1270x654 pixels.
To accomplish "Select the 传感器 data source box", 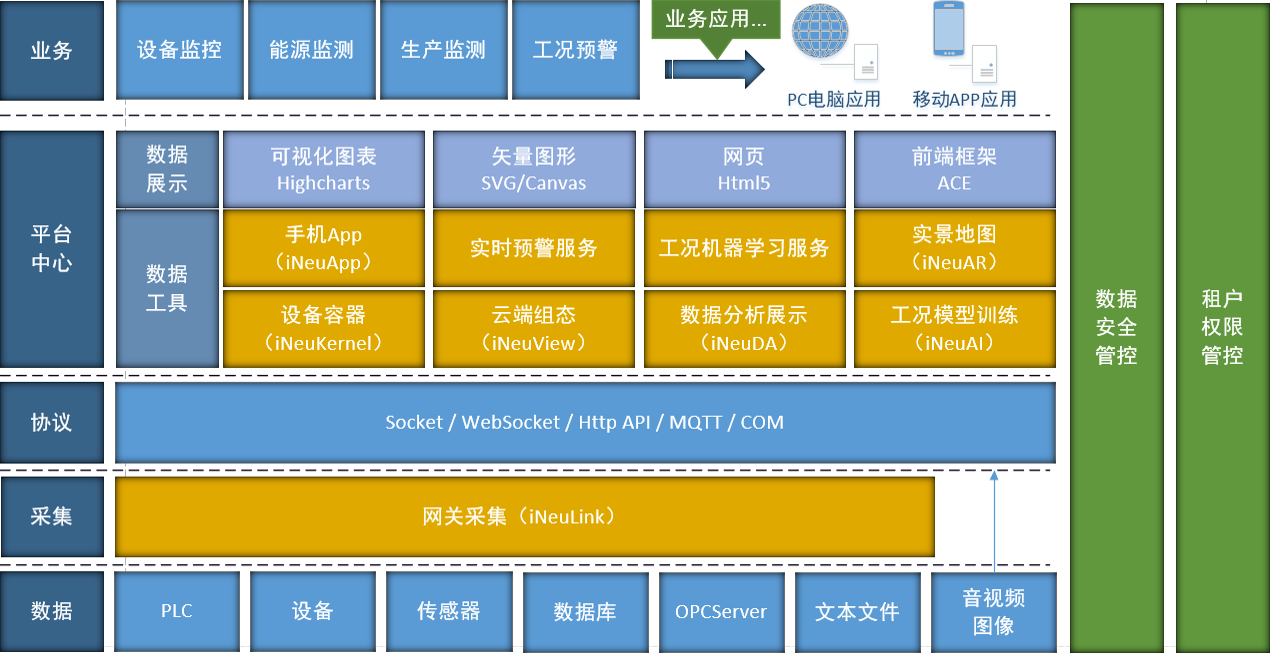I will click(x=449, y=611).
